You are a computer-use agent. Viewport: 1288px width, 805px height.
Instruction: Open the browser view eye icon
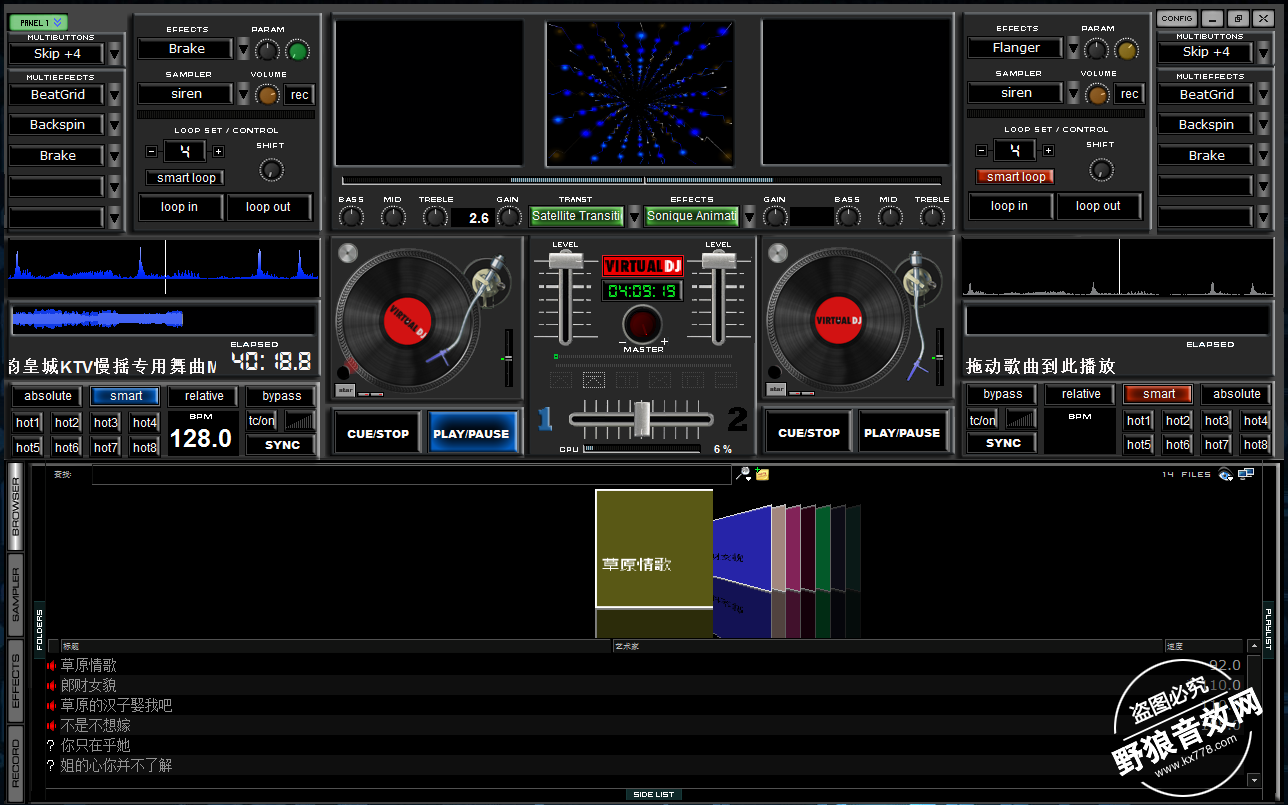[x=1226, y=474]
